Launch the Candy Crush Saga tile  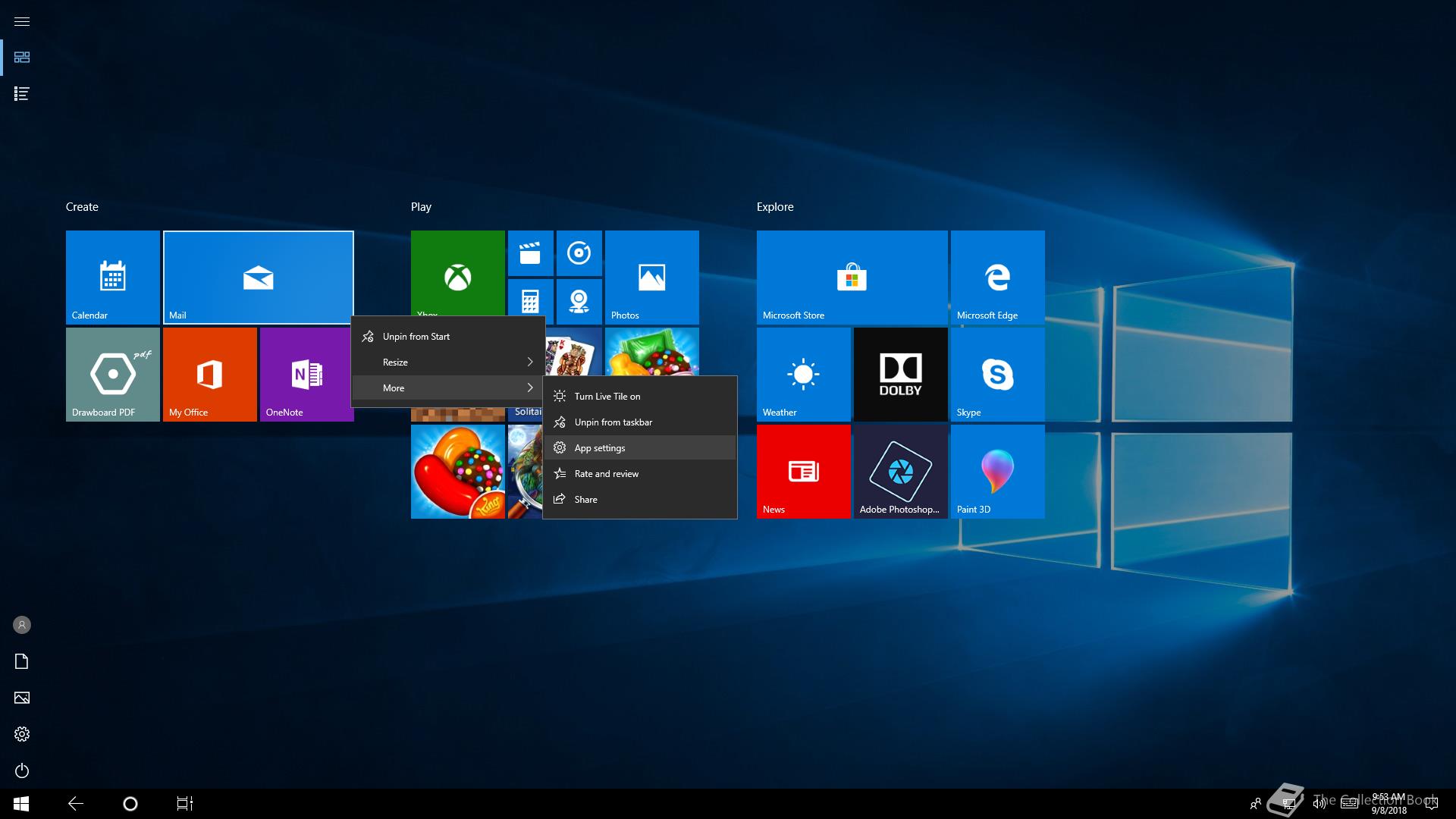[x=457, y=472]
